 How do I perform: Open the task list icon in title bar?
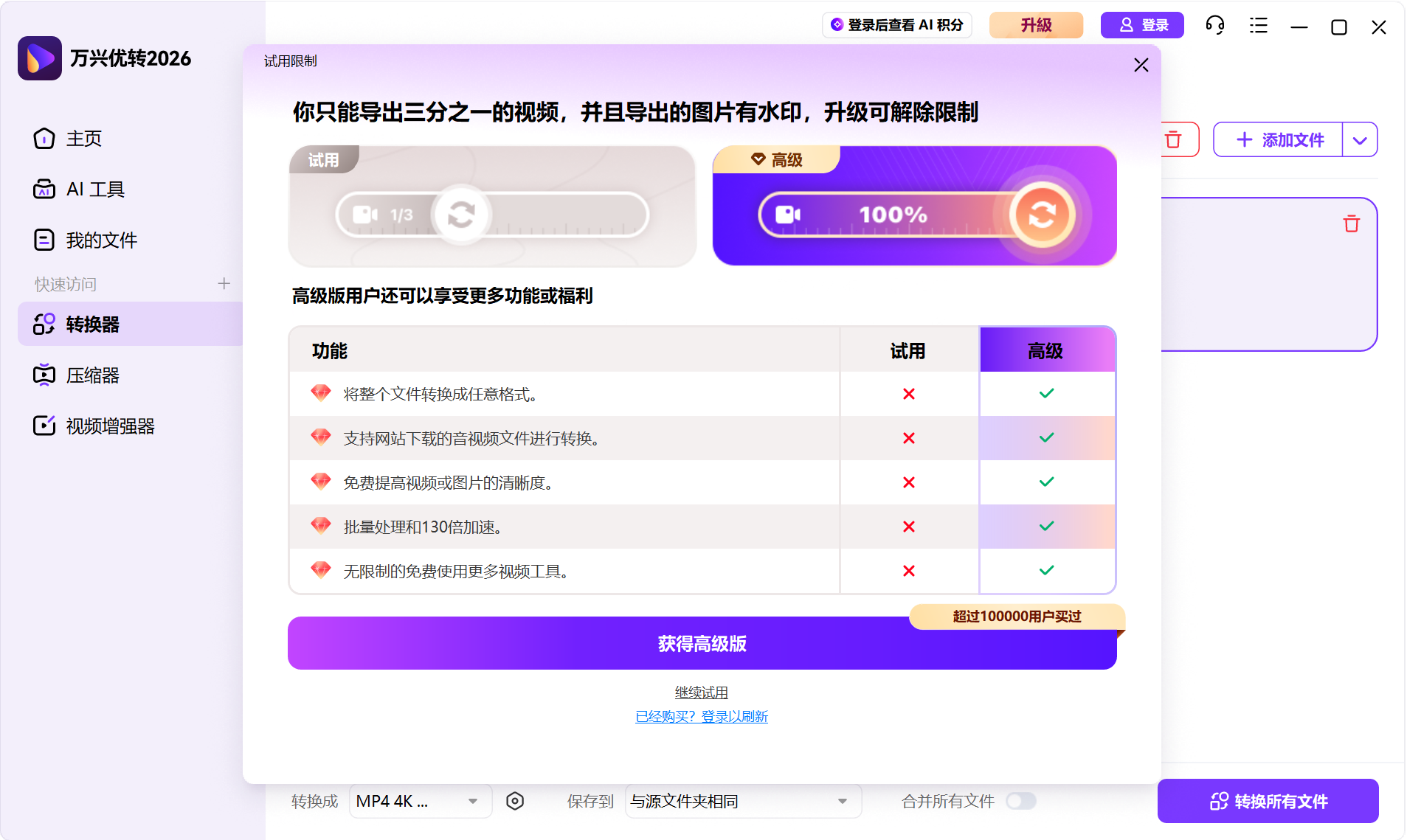[x=1257, y=25]
